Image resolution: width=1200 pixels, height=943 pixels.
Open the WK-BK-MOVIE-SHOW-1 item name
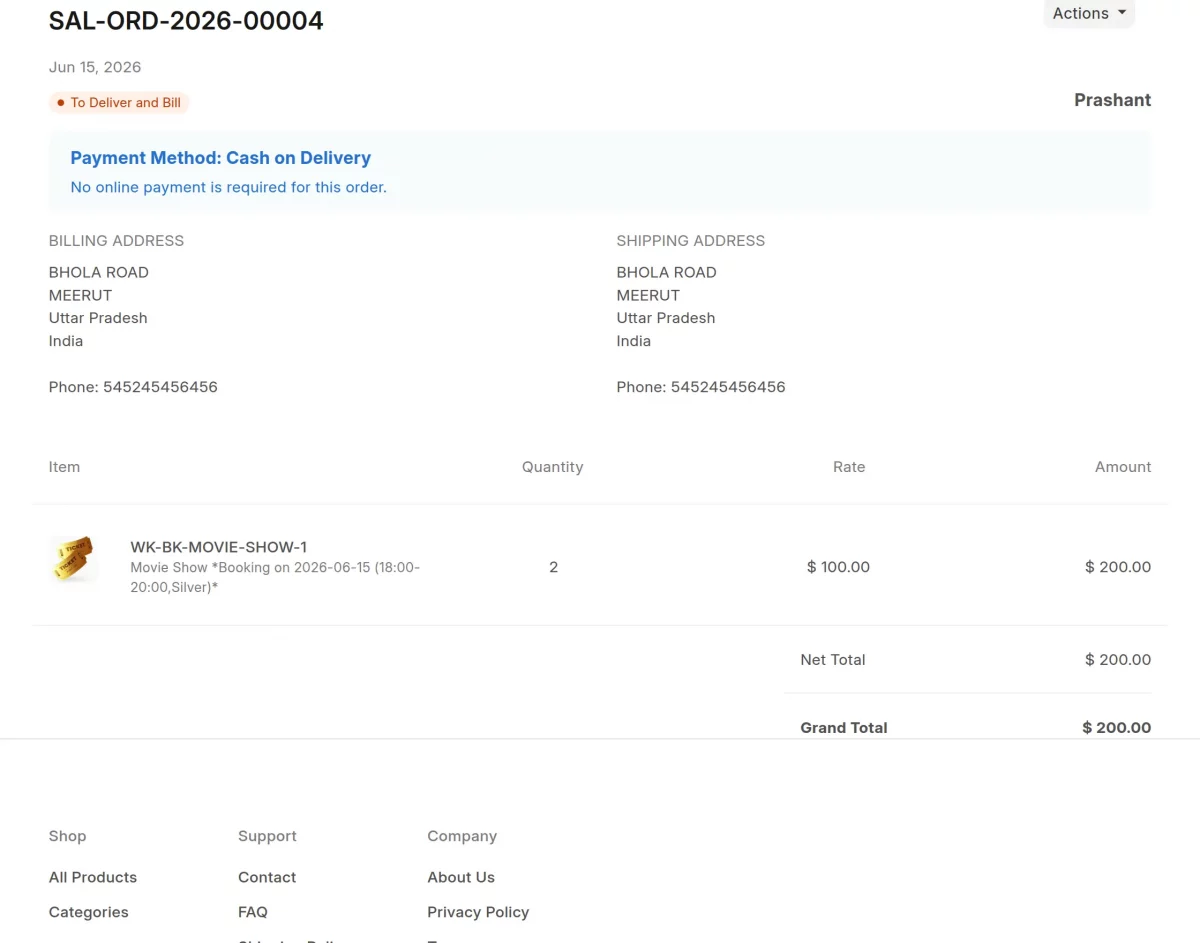(218, 547)
